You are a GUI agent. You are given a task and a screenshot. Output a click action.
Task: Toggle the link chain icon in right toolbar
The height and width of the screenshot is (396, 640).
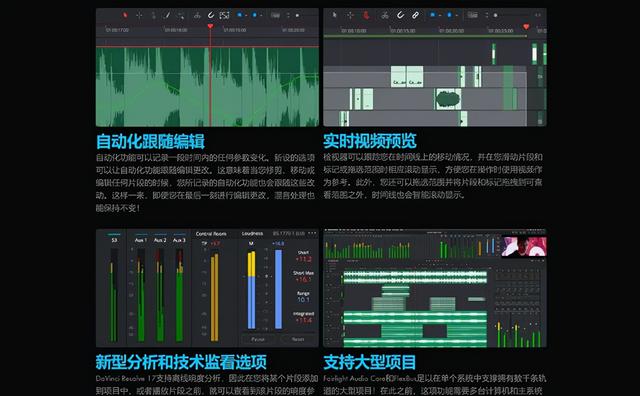click(415, 15)
